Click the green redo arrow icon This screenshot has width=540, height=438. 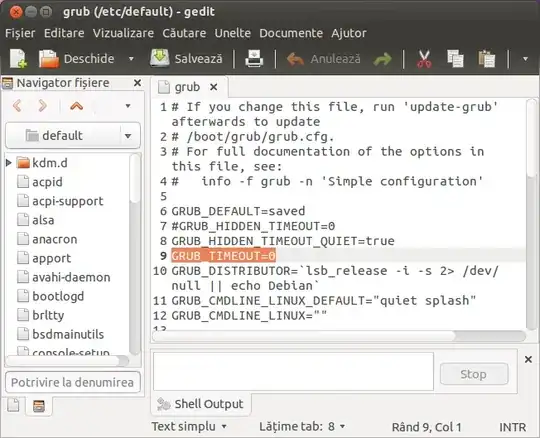point(382,59)
